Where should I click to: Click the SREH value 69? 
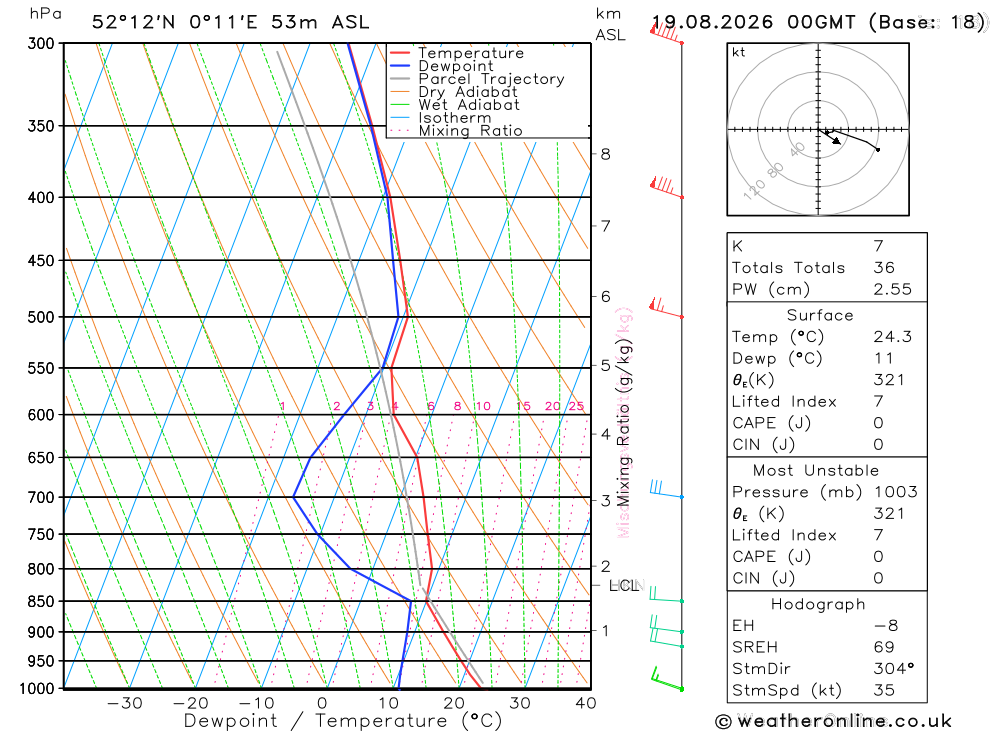884,648
